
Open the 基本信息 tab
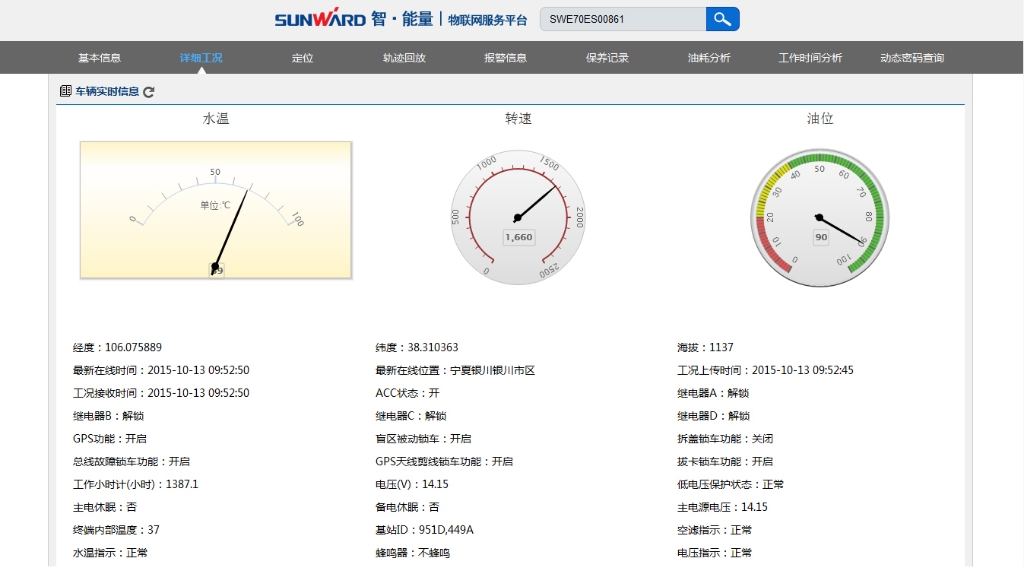coord(100,58)
